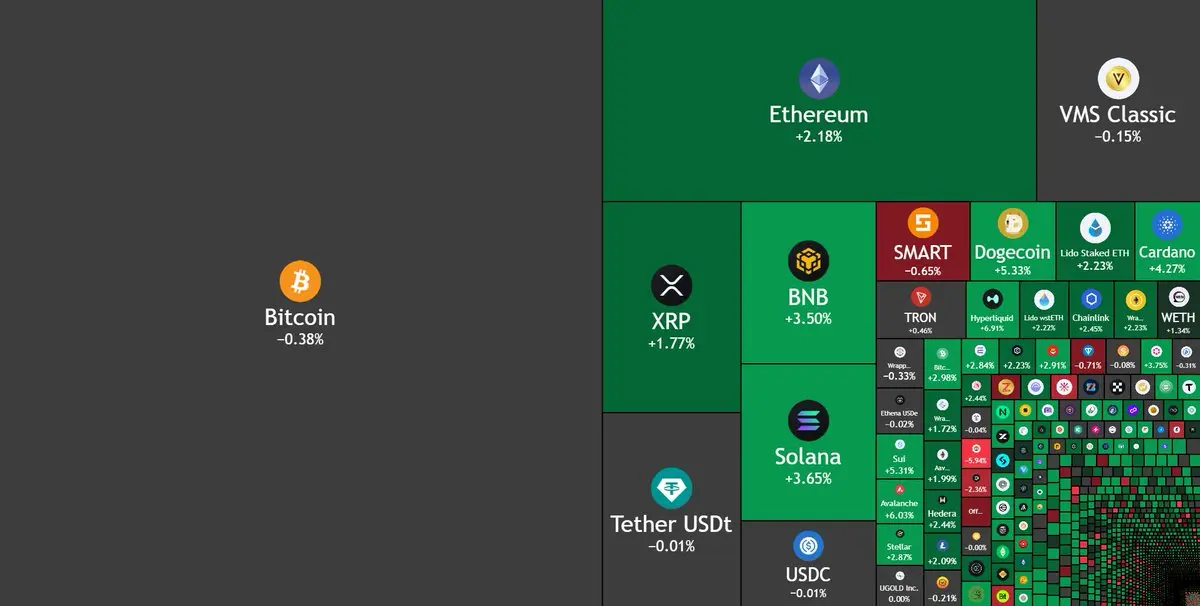Select the Lido Staked ETH tile
Screen dimensions: 1200x606
tap(1095, 241)
